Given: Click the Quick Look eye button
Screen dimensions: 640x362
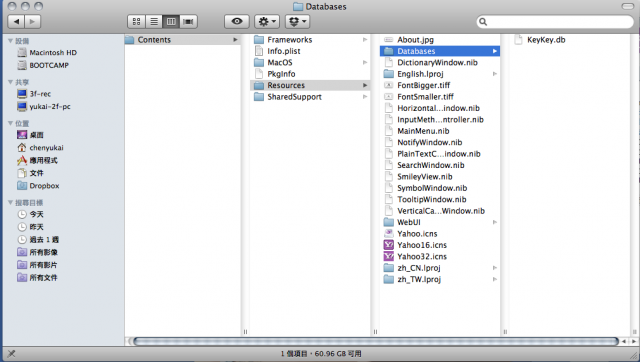Looking at the screenshot, I should pyautogui.click(x=237, y=21).
